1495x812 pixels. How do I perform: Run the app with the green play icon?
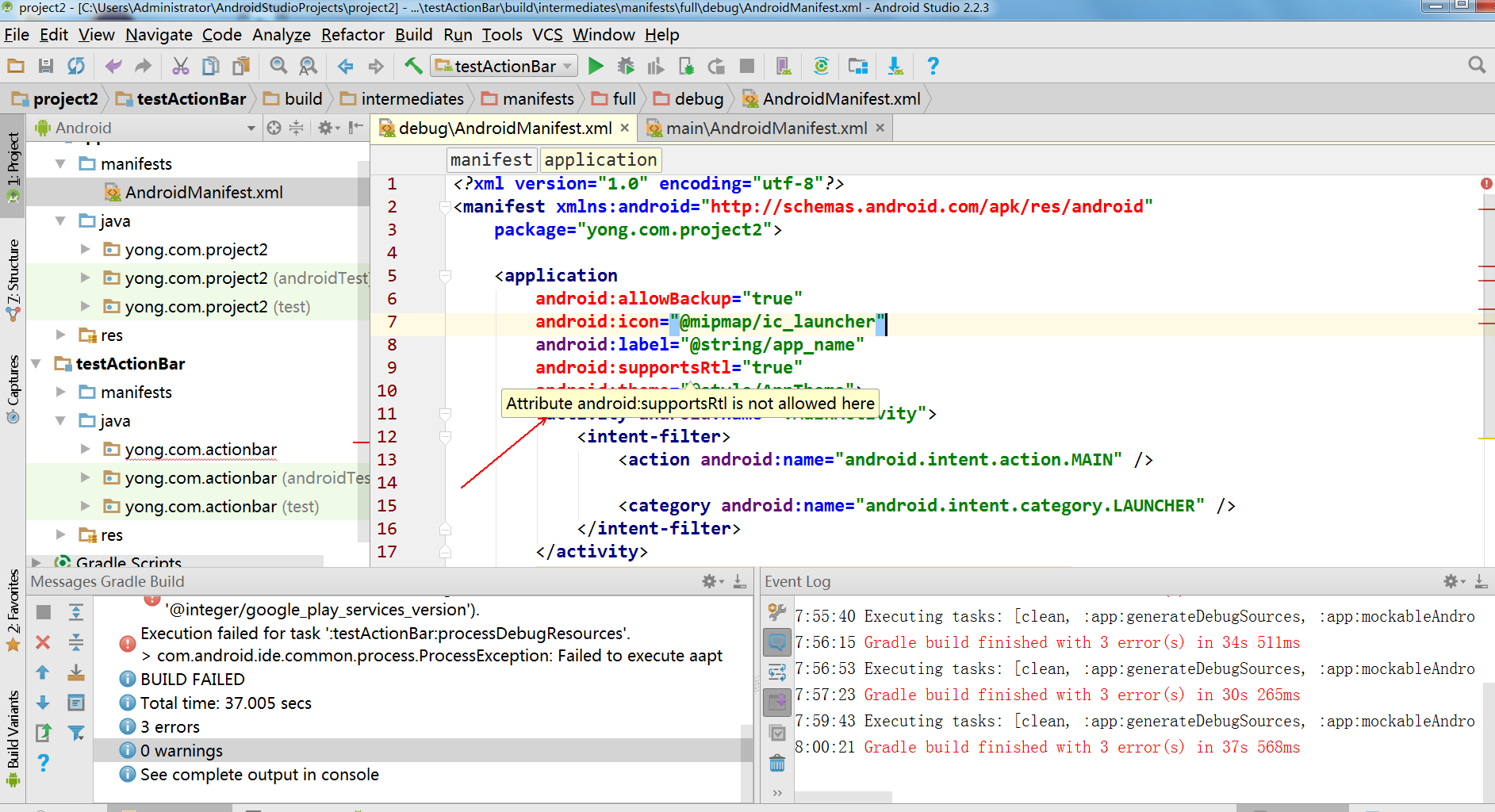coord(596,66)
